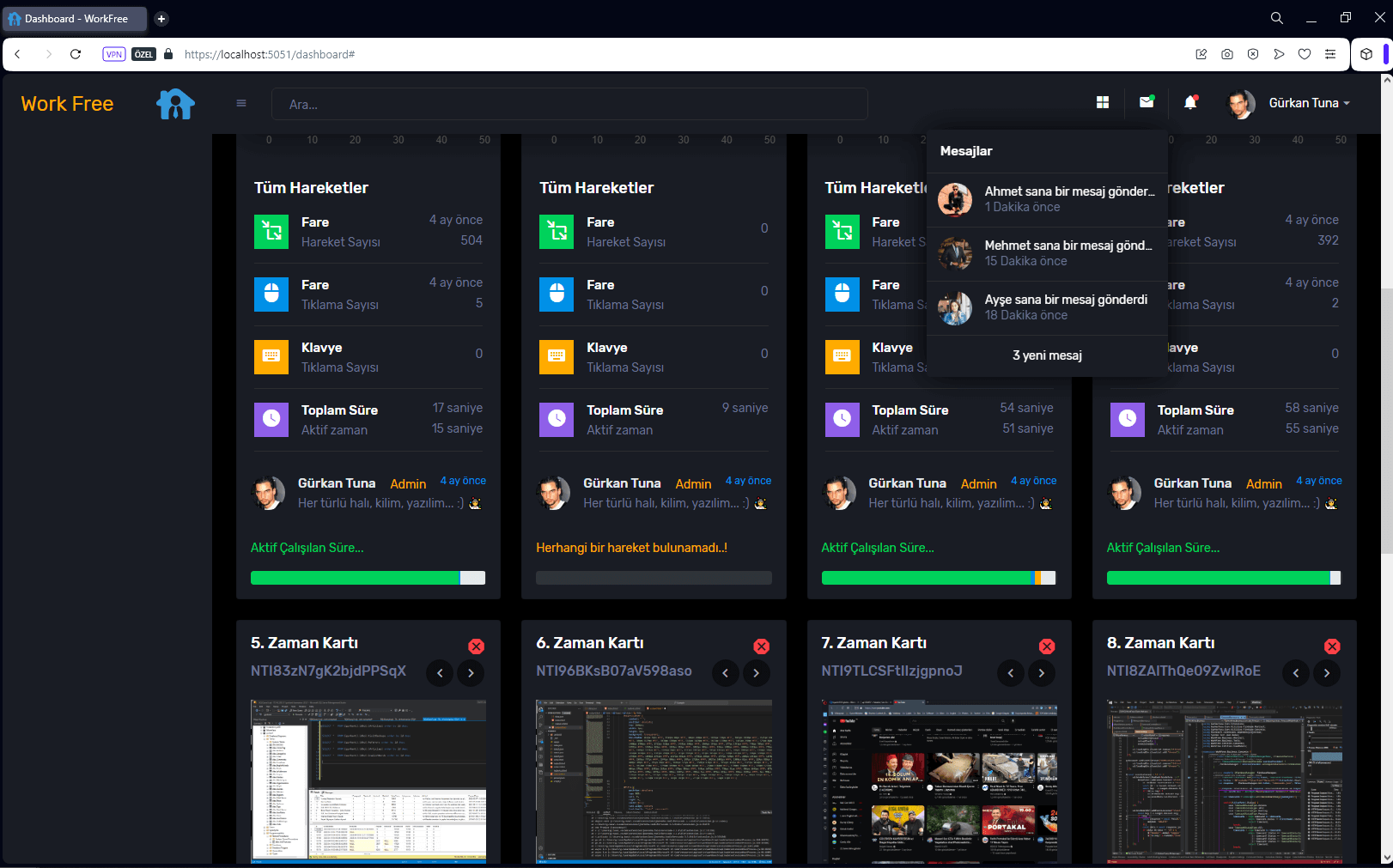Go to next image in 6. Zaman Kartı

coord(756,673)
